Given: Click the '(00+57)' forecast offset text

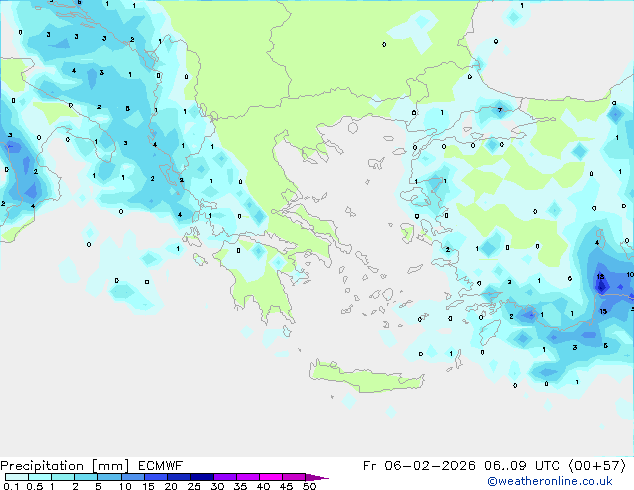Looking at the screenshot, I should coord(597,466).
